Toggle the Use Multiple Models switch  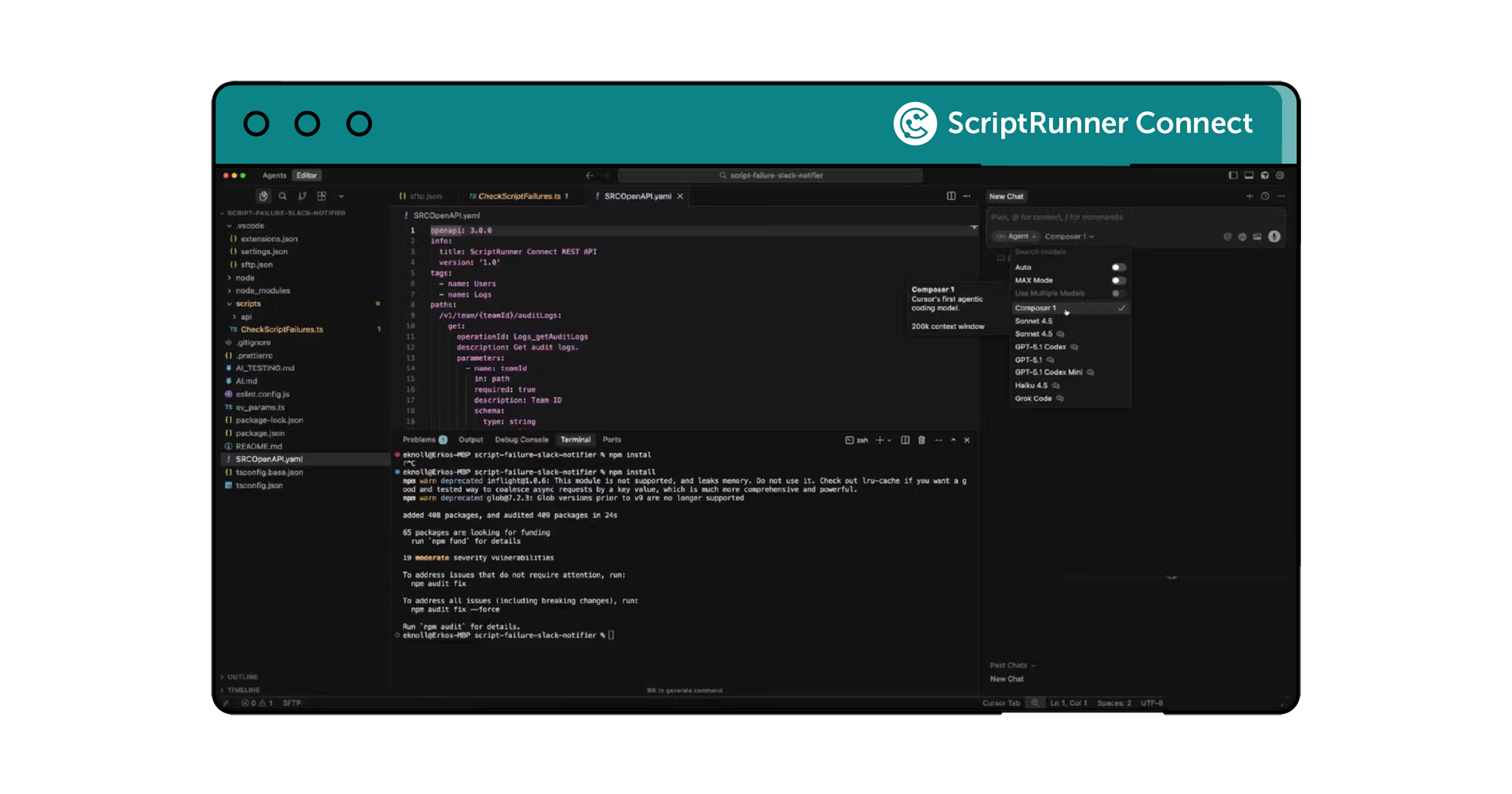[x=1118, y=293]
